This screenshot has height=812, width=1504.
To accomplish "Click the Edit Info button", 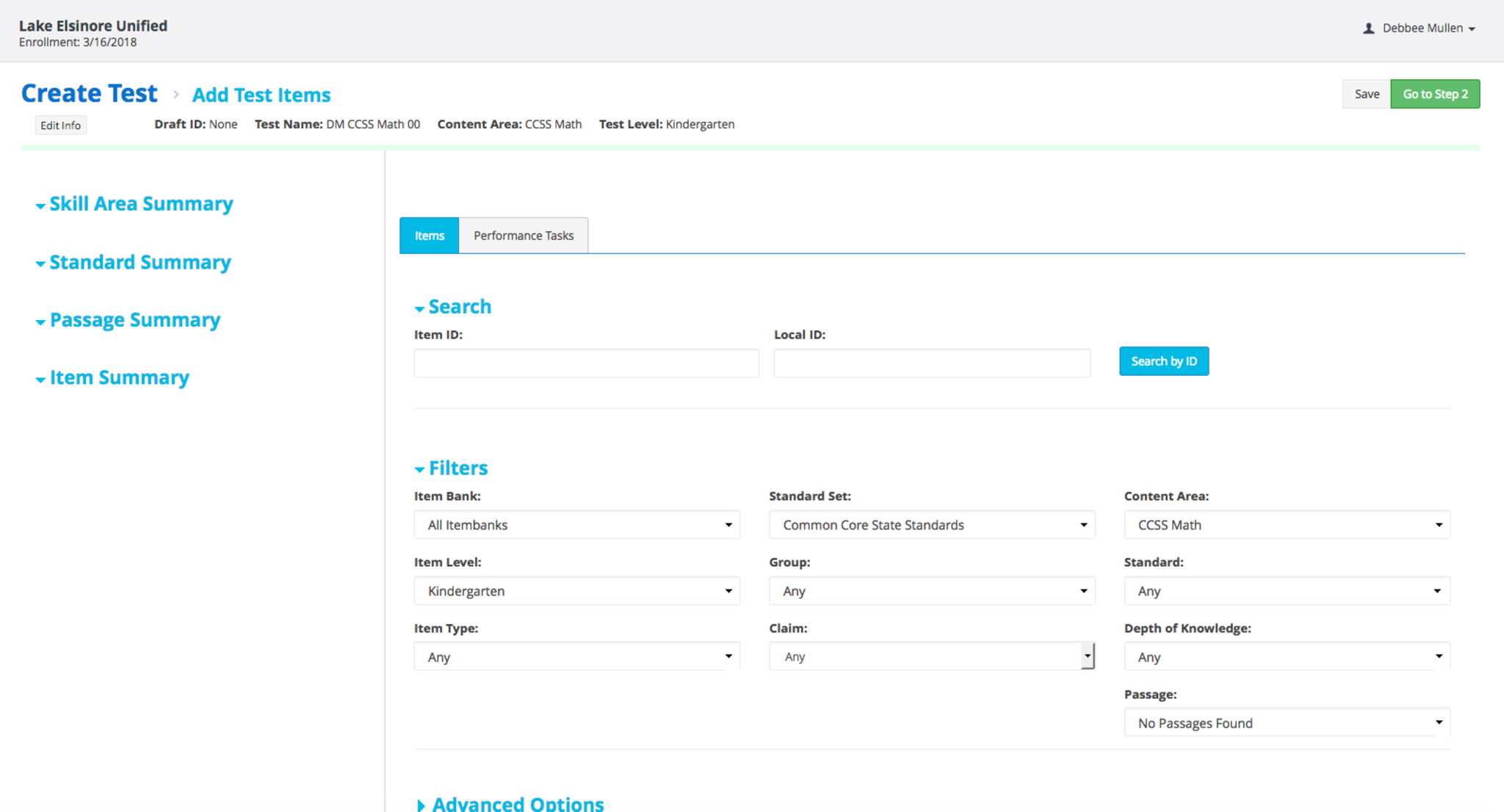I will click(x=60, y=126).
